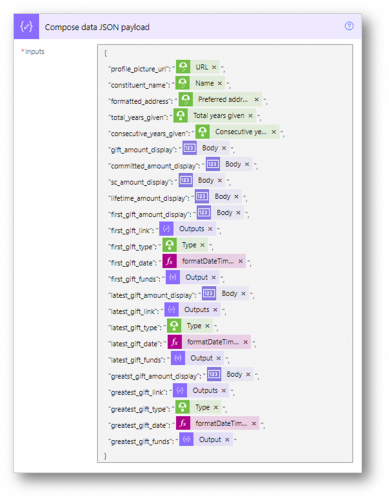Remove the formatDateTime token for latest_gift_date
The width and height of the screenshot is (389, 500).
click(246, 342)
